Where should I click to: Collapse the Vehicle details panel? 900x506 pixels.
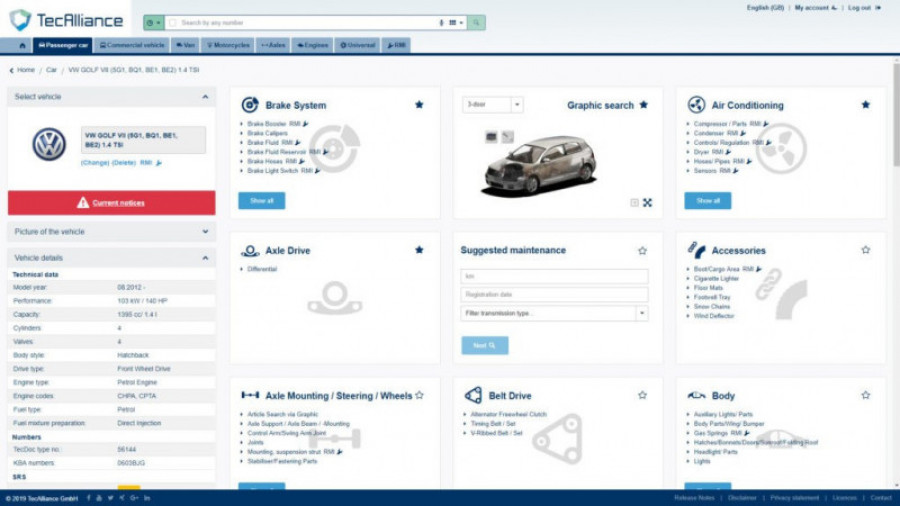pos(205,258)
